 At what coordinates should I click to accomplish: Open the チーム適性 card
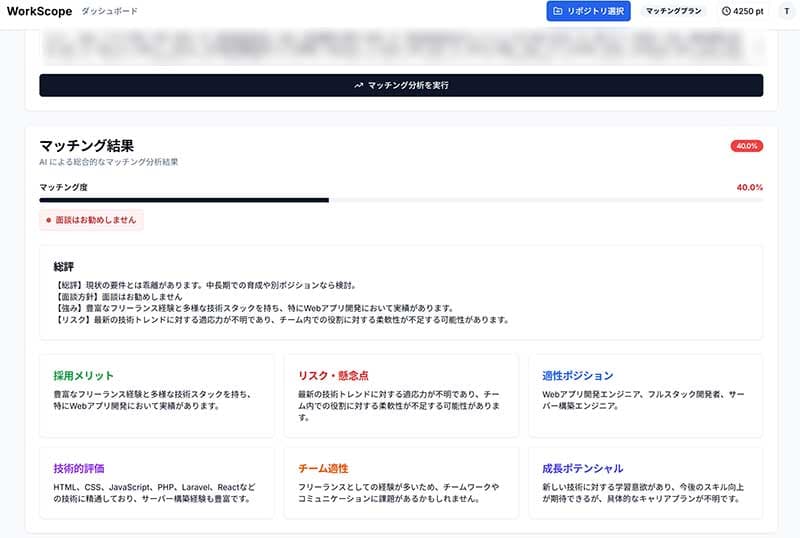(x=400, y=484)
